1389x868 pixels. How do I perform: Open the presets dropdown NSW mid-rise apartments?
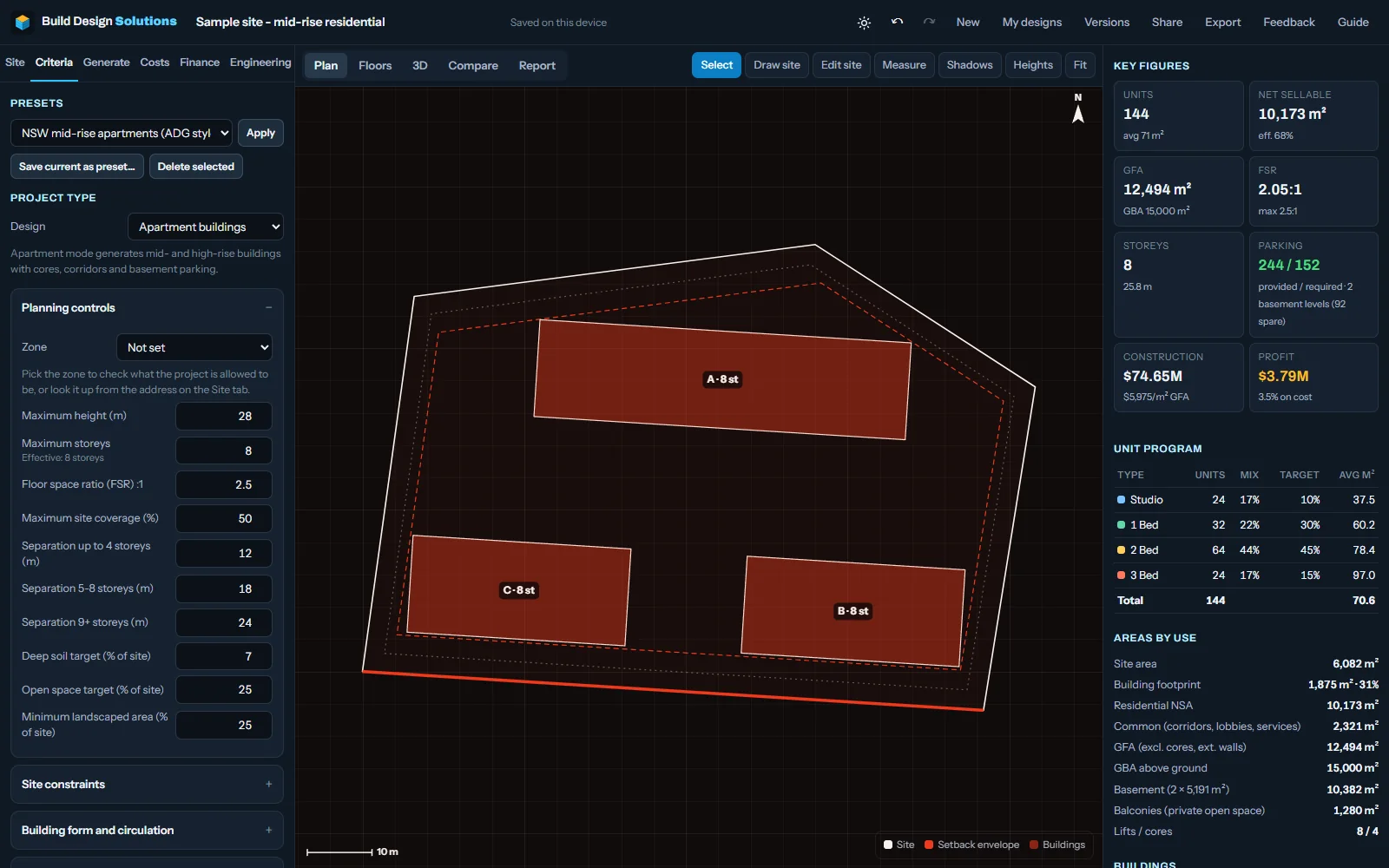pos(122,133)
